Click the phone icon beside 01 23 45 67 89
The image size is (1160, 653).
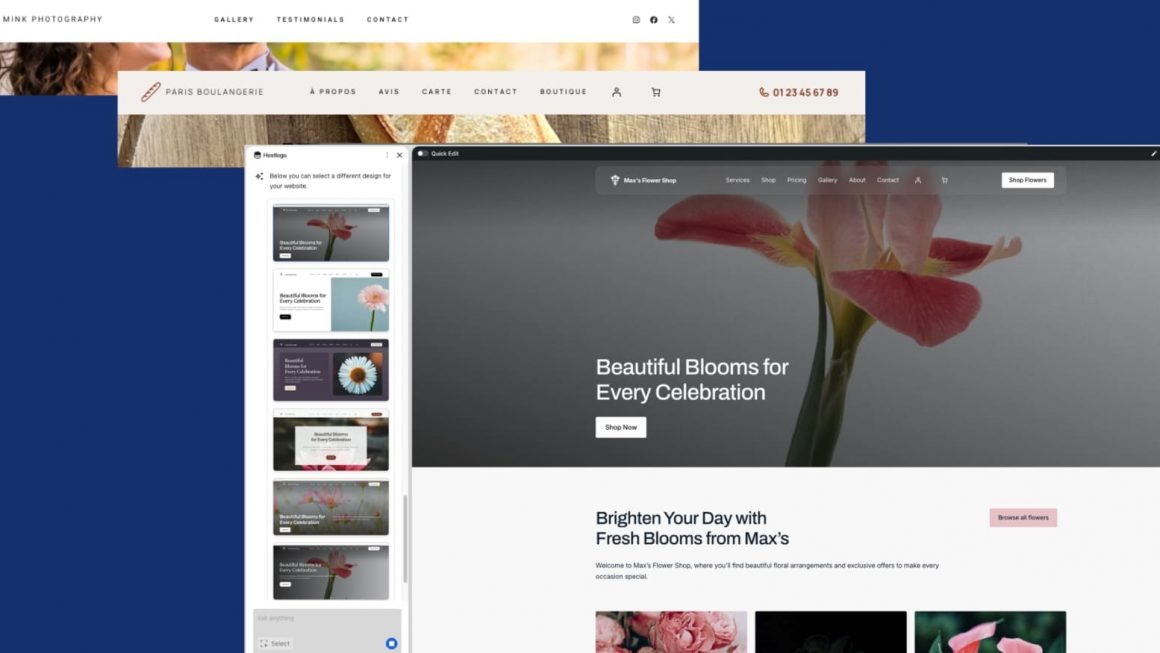tap(763, 92)
